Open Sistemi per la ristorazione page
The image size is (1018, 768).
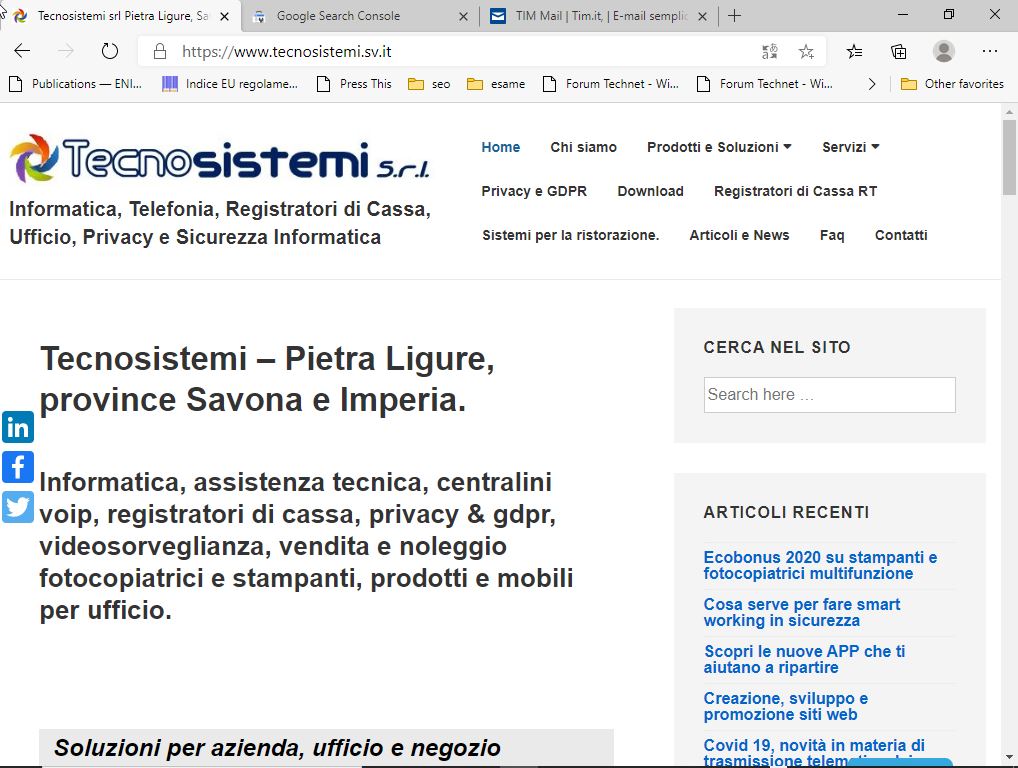[x=571, y=236]
